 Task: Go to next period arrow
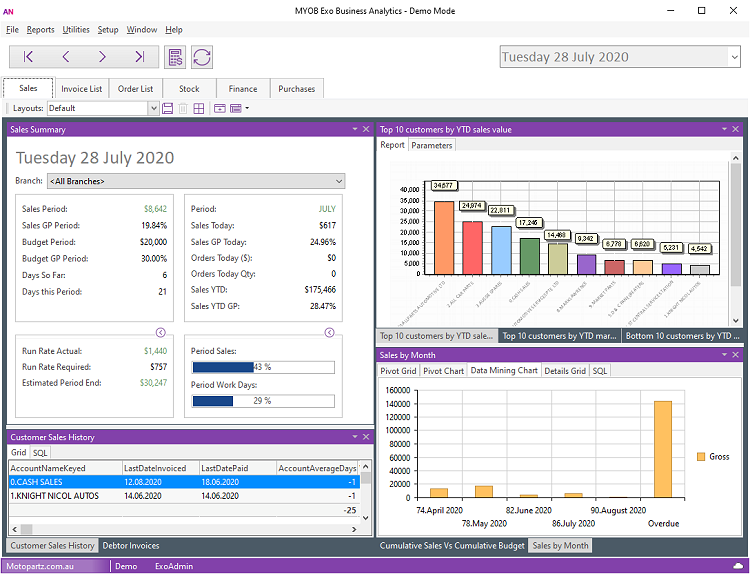[102, 57]
